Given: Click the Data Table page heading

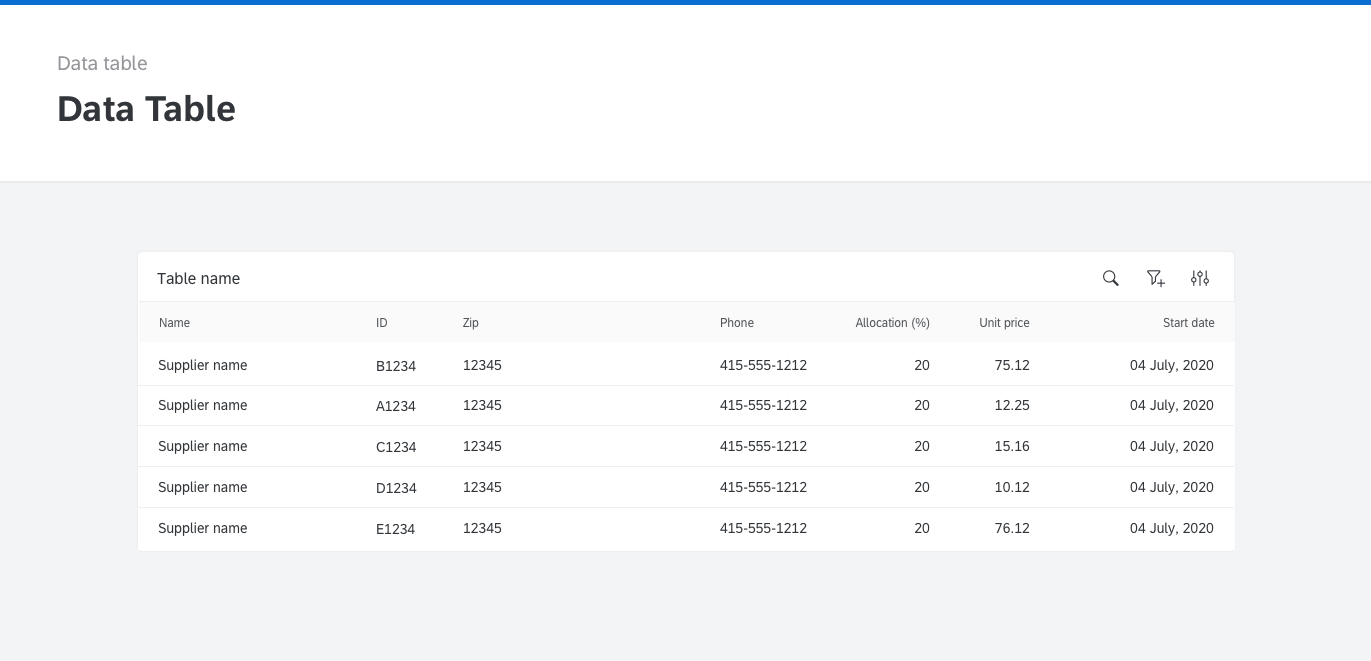Looking at the screenshot, I should 146,108.
